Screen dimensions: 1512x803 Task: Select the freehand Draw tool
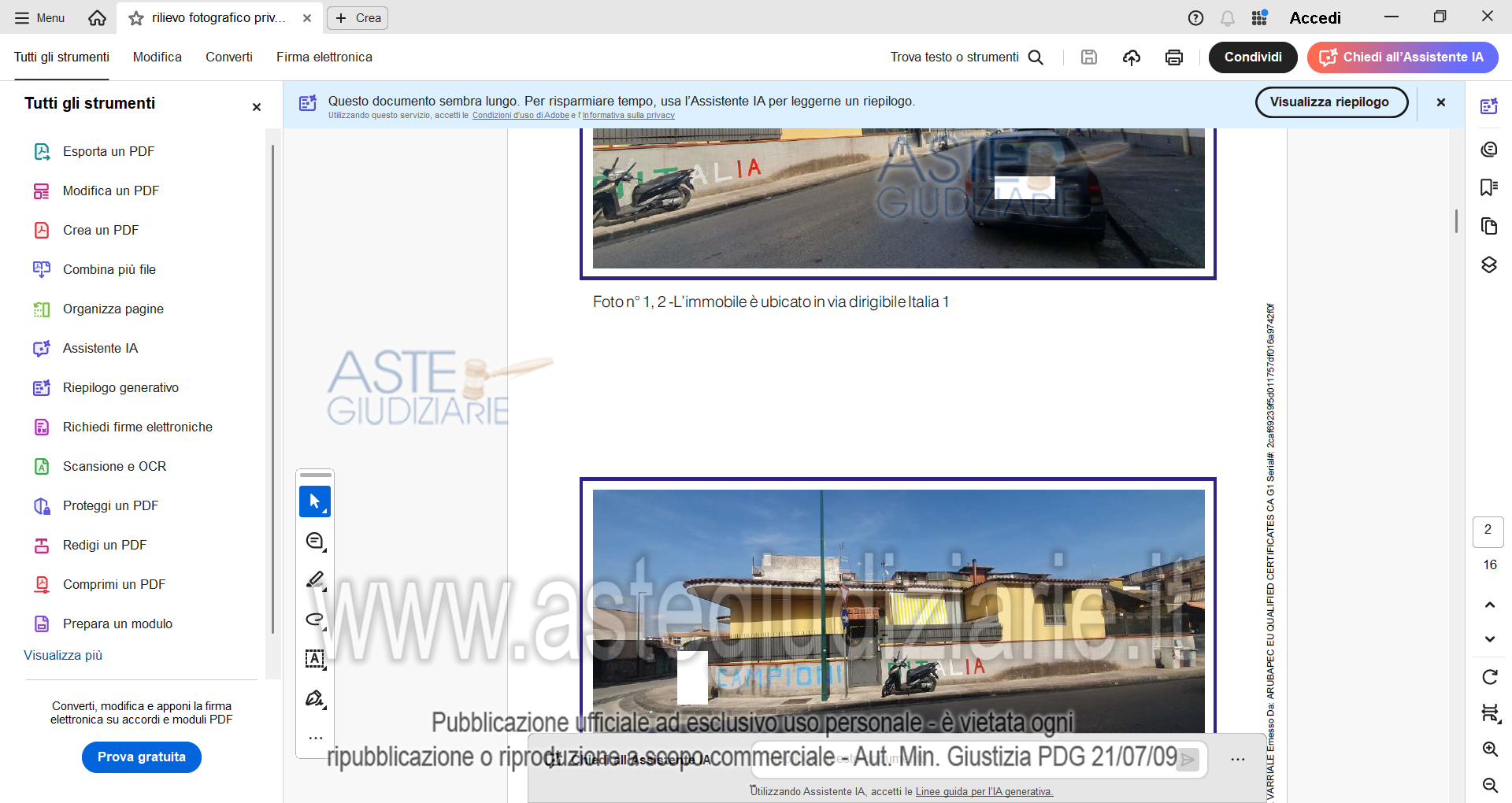[314, 620]
